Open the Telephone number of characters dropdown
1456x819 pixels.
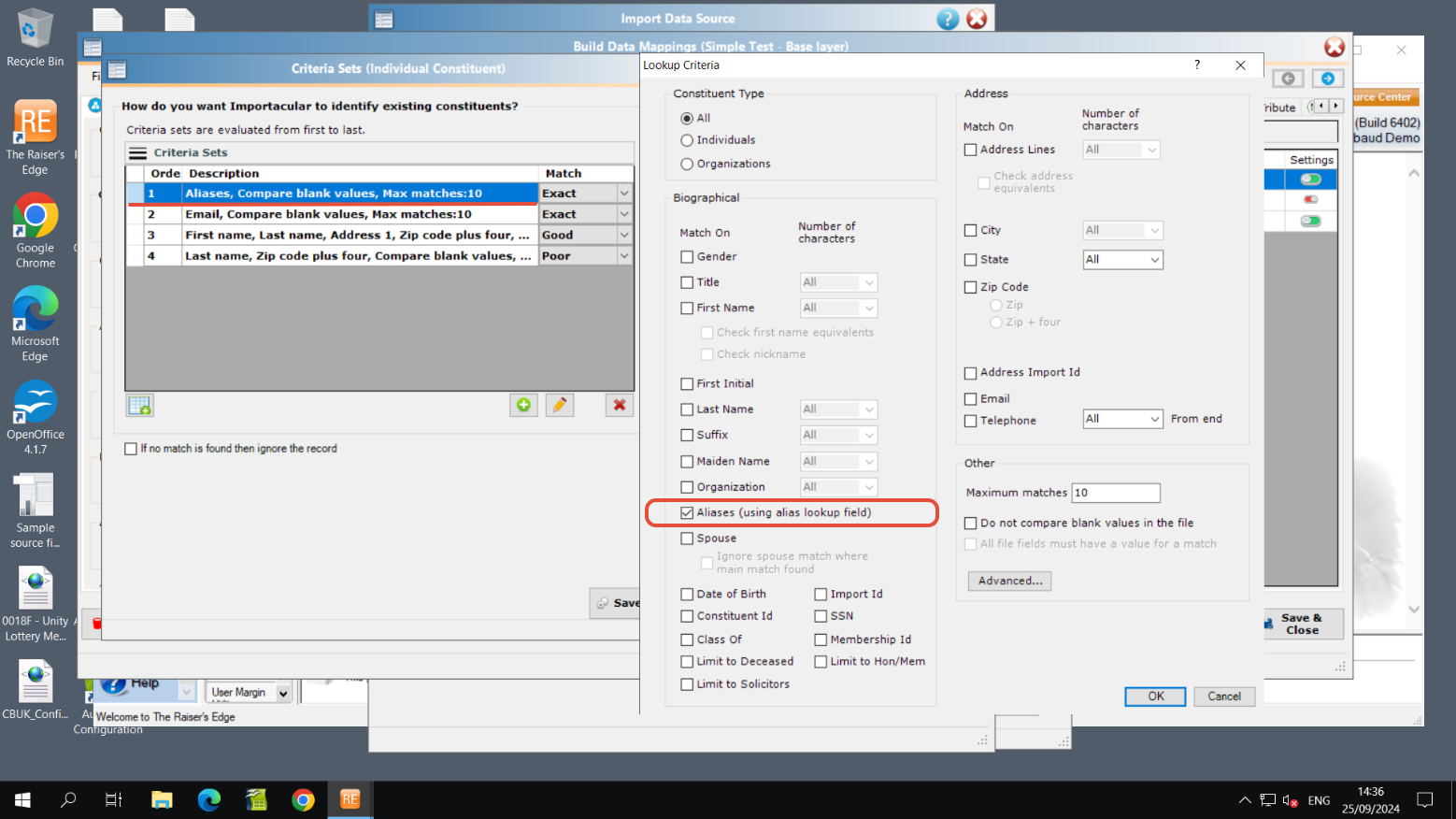(x=1155, y=419)
